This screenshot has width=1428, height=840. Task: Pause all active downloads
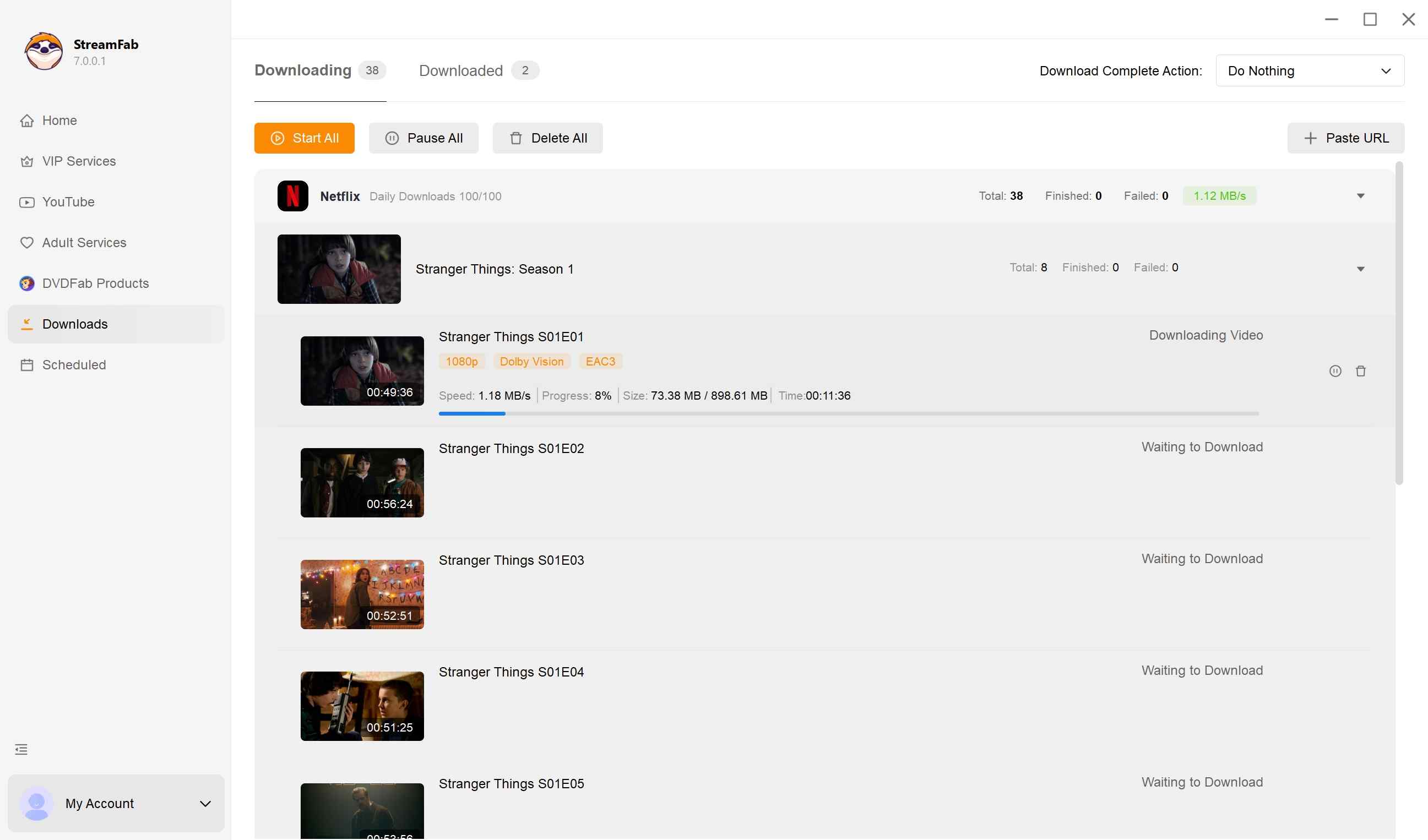point(423,138)
